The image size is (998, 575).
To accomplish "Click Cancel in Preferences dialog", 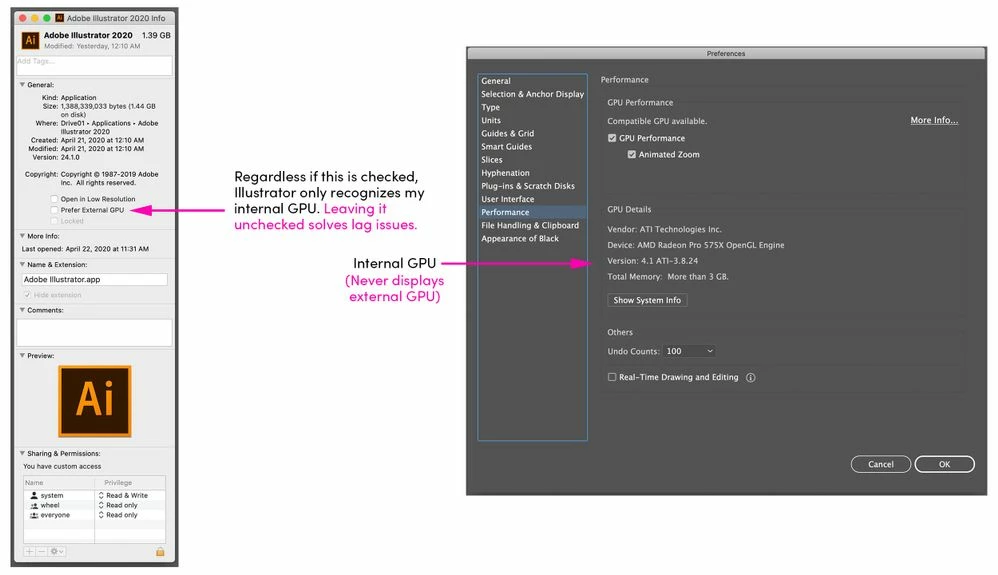I will pos(880,464).
